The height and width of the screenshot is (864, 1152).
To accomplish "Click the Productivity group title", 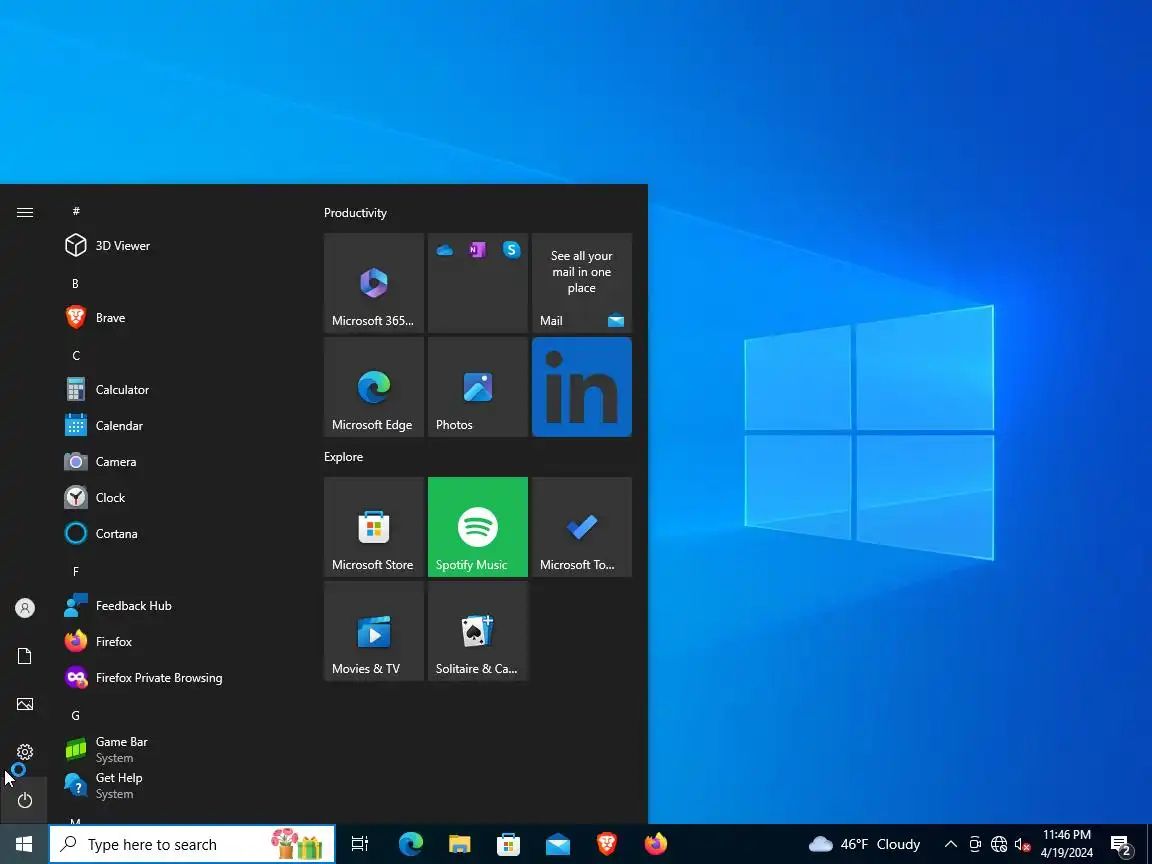I will click(x=355, y=213).
